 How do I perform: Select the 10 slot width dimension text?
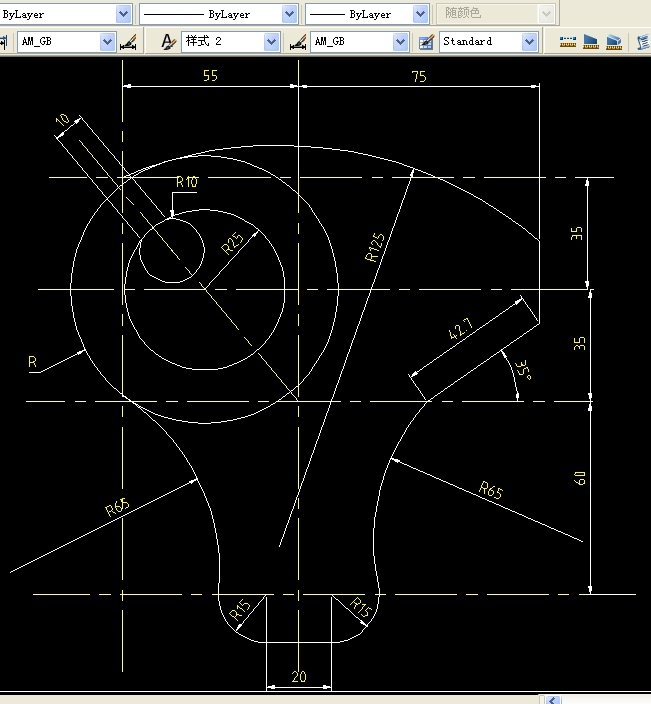coord(62,119)
